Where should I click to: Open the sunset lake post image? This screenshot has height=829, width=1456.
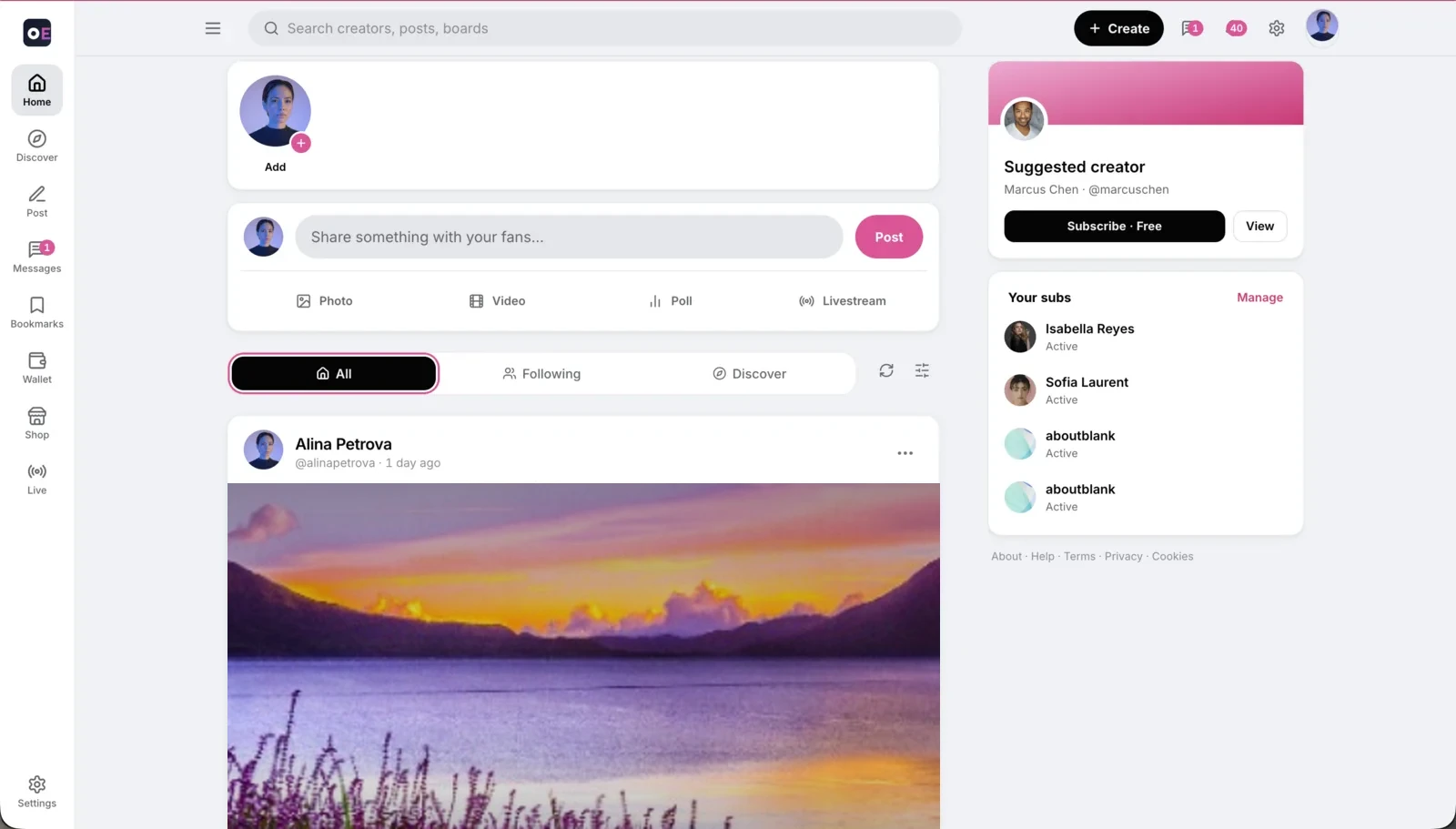[583, 656]
